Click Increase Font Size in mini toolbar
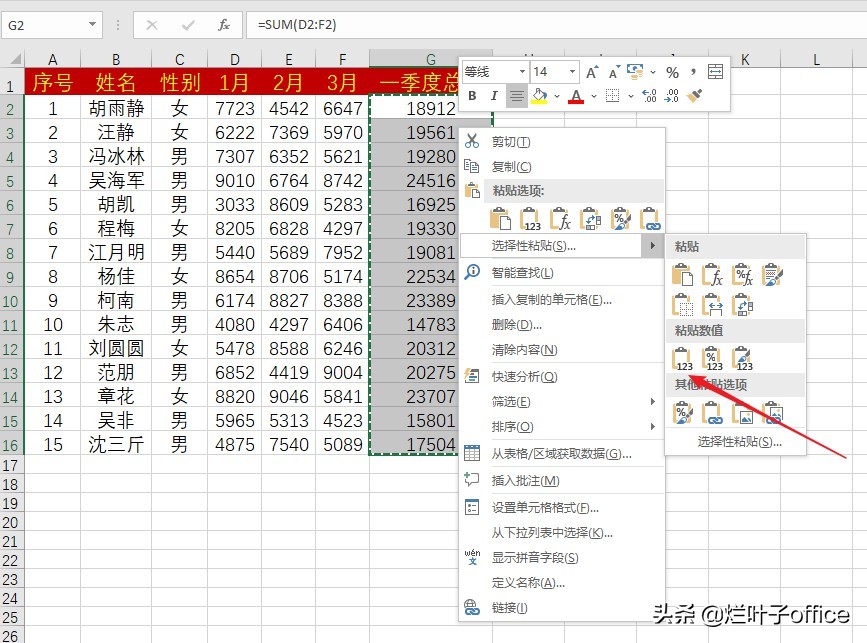 pyautogui.click(x=592, y=72)
